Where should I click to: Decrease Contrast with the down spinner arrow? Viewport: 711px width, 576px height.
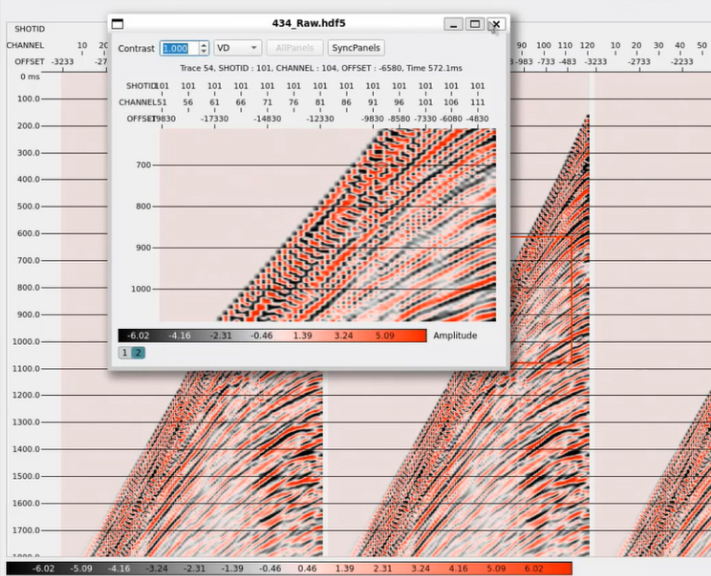pyautogui.click(x=203, y=52)
